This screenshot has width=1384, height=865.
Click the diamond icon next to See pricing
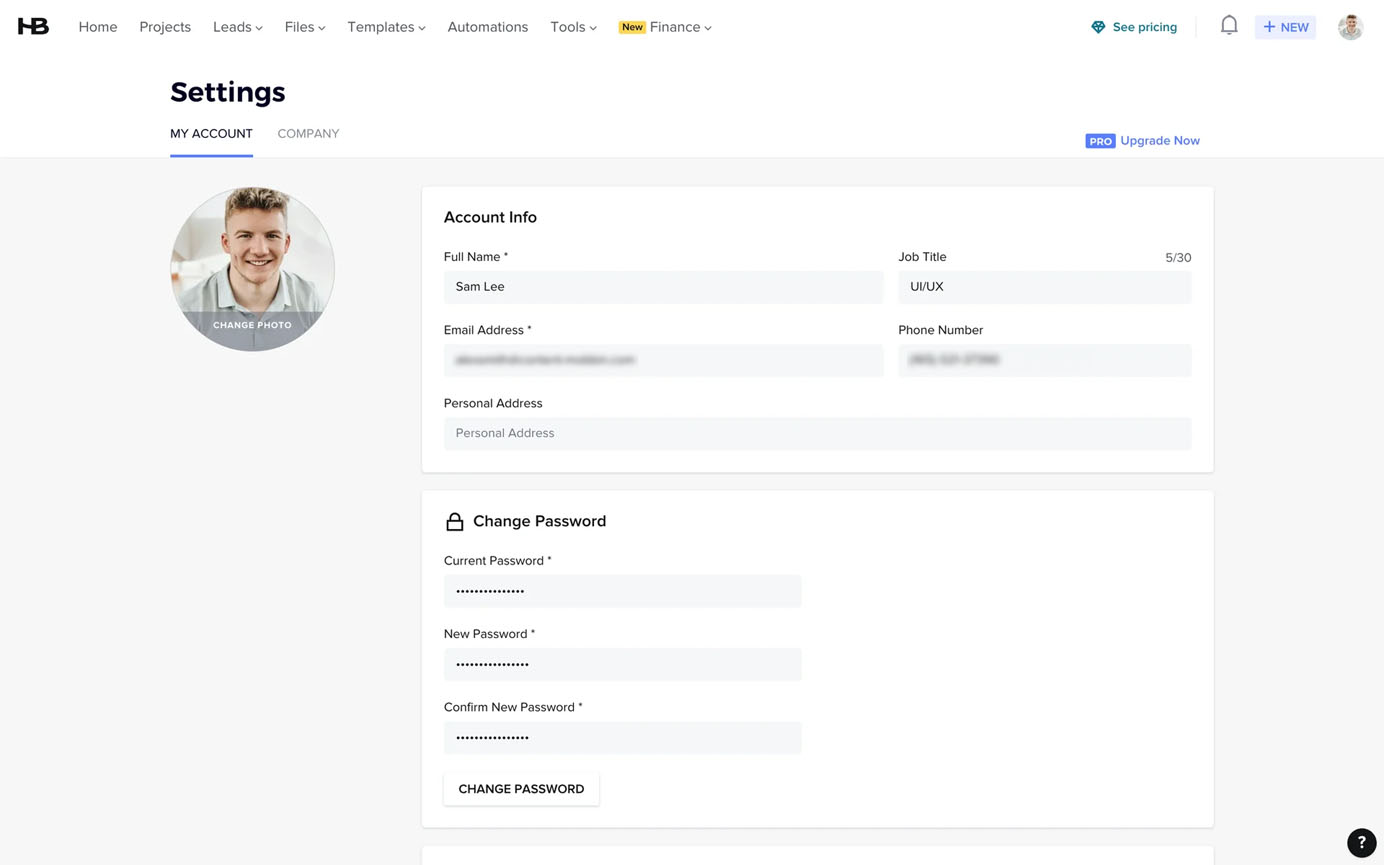tap(1097, 27)
